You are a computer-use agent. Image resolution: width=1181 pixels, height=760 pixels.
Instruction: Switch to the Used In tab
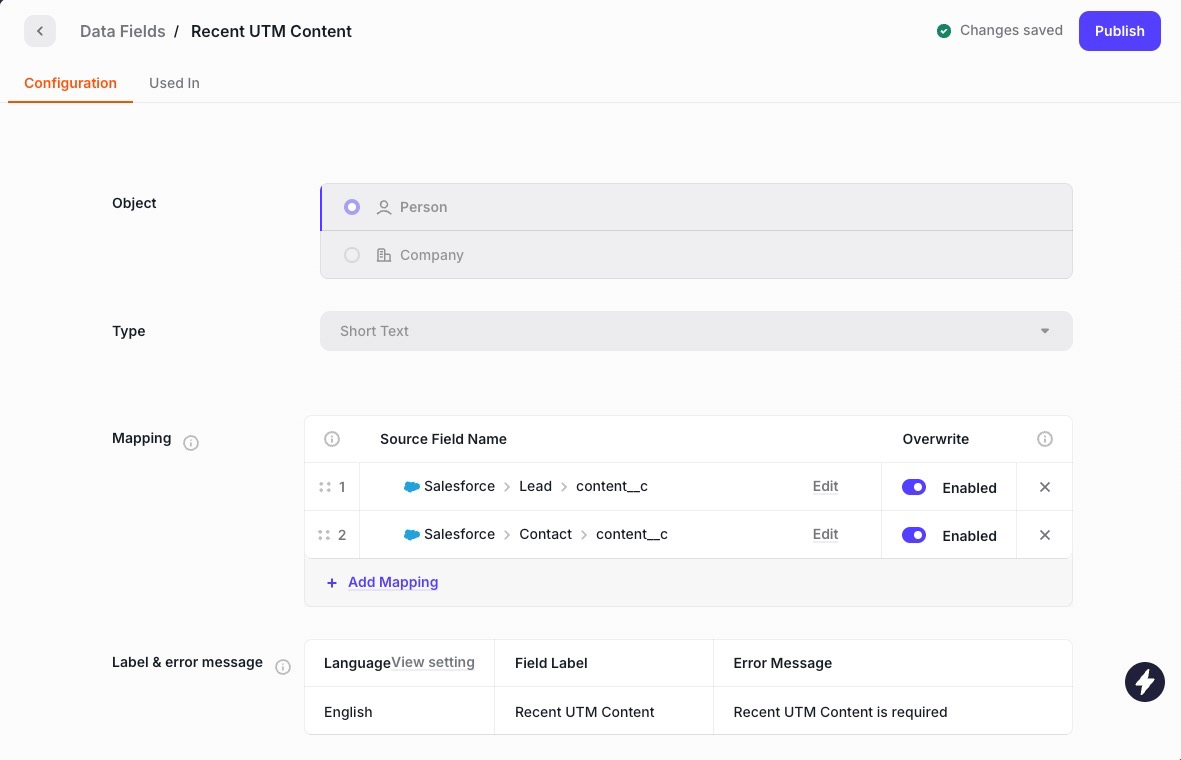(174, 83)
